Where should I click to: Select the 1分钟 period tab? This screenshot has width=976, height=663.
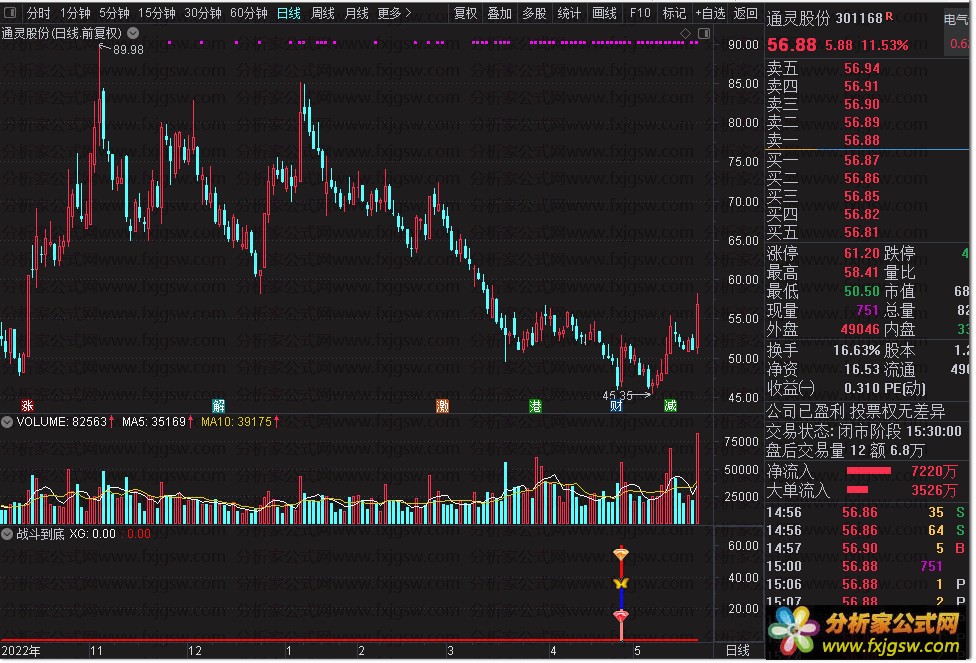(x=75, y=13)
